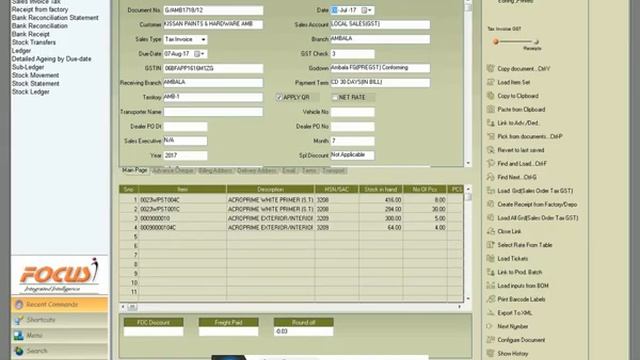Viewport: 640px width, 360px height.
Task: Switch to the Email tab
Action: coord(289,171)
